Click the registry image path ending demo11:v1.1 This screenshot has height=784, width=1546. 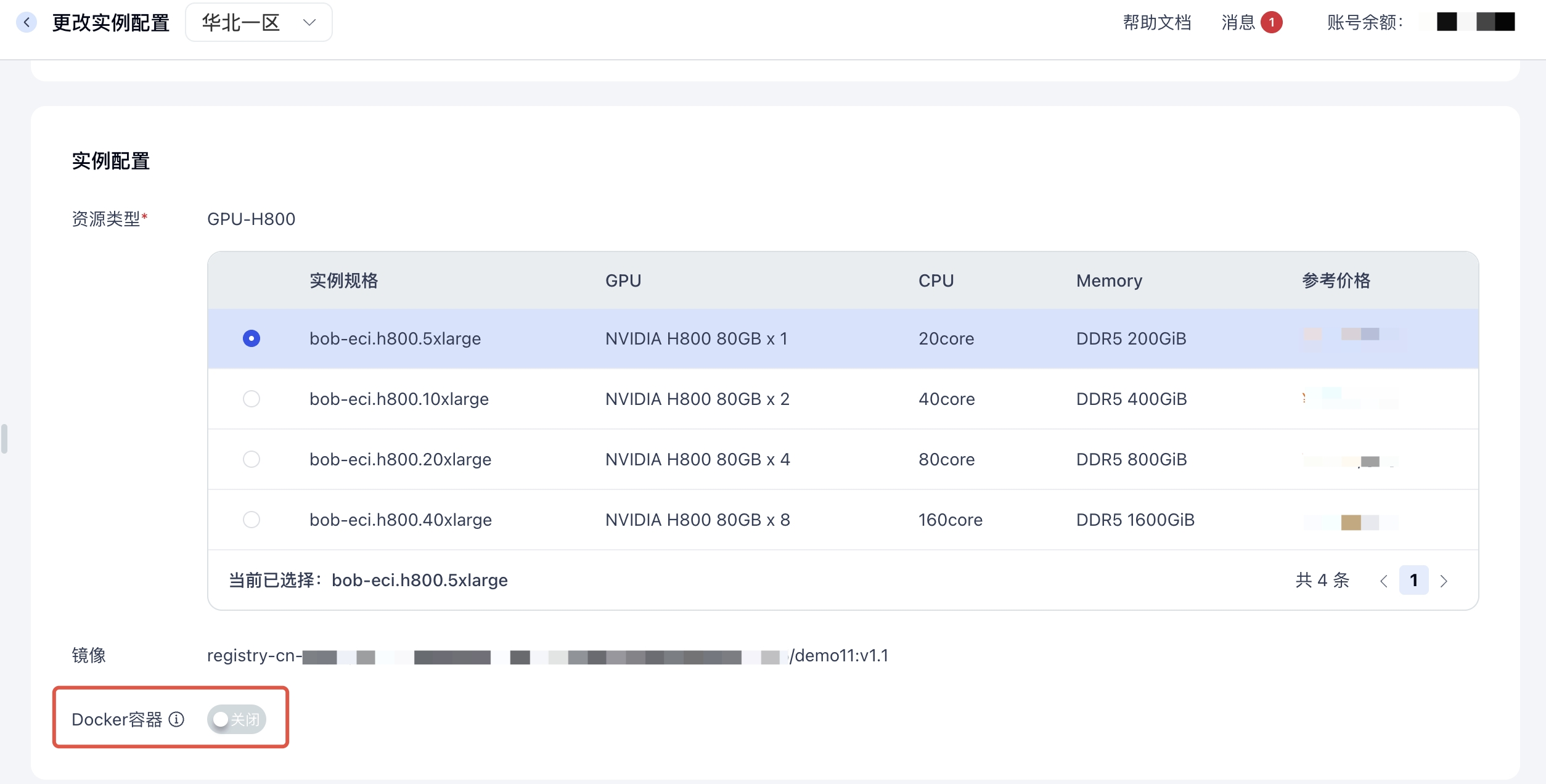pyautogui.click(x=547, y=655)
